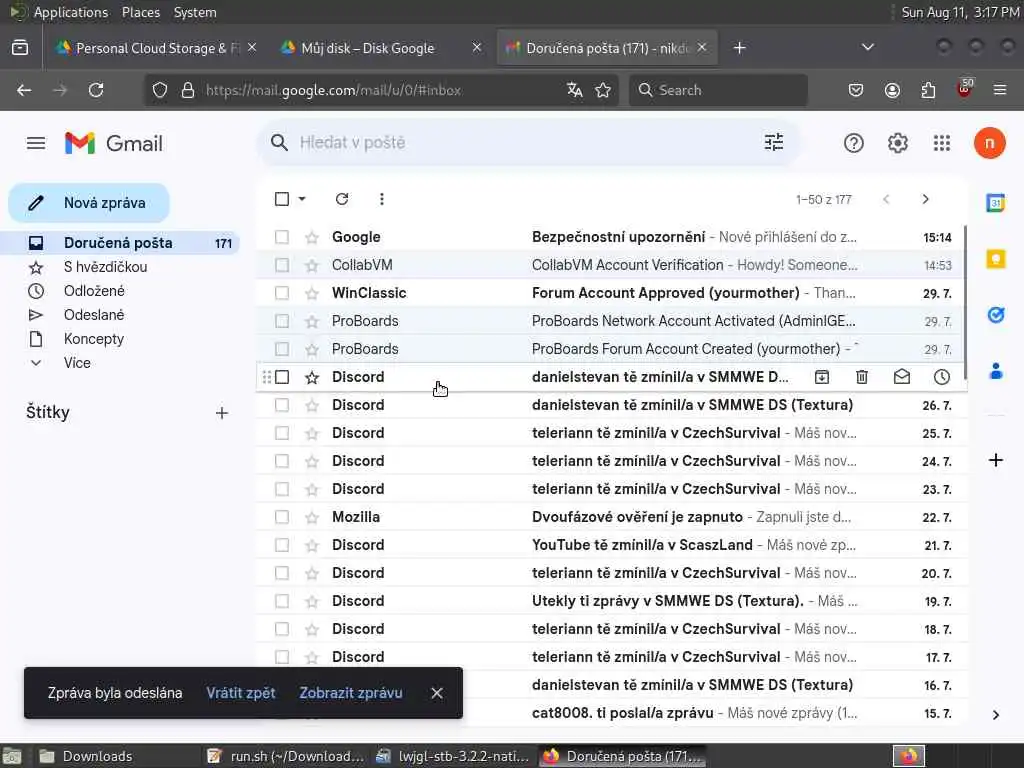1024x768 pixels.
Task: List all Firefox tabs dropdown arrow
Action: (868, 47)
